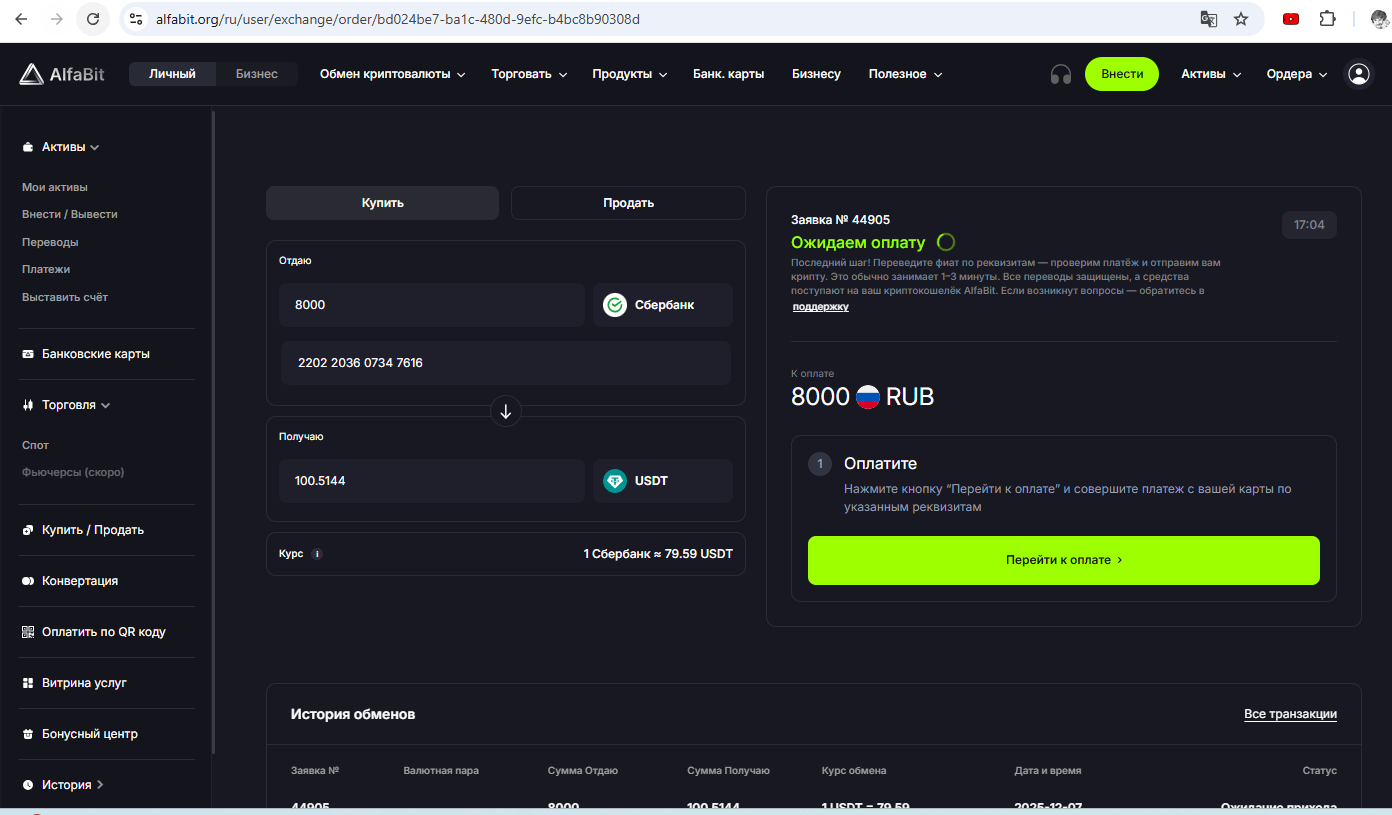Click the amount field showing 8000
The image size is (1392, 815).
pyautogui.click(x=432, y=305)
